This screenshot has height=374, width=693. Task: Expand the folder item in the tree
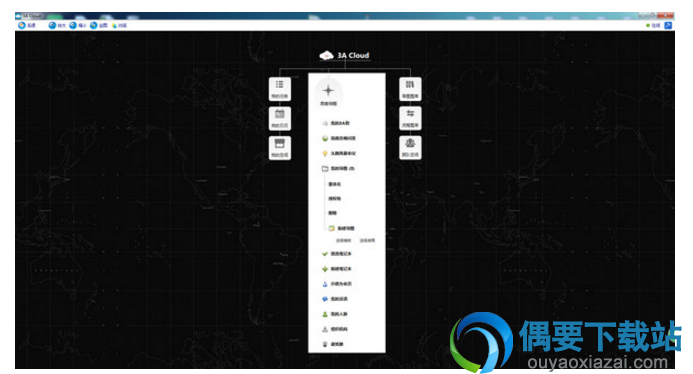(x=338, y=168)
